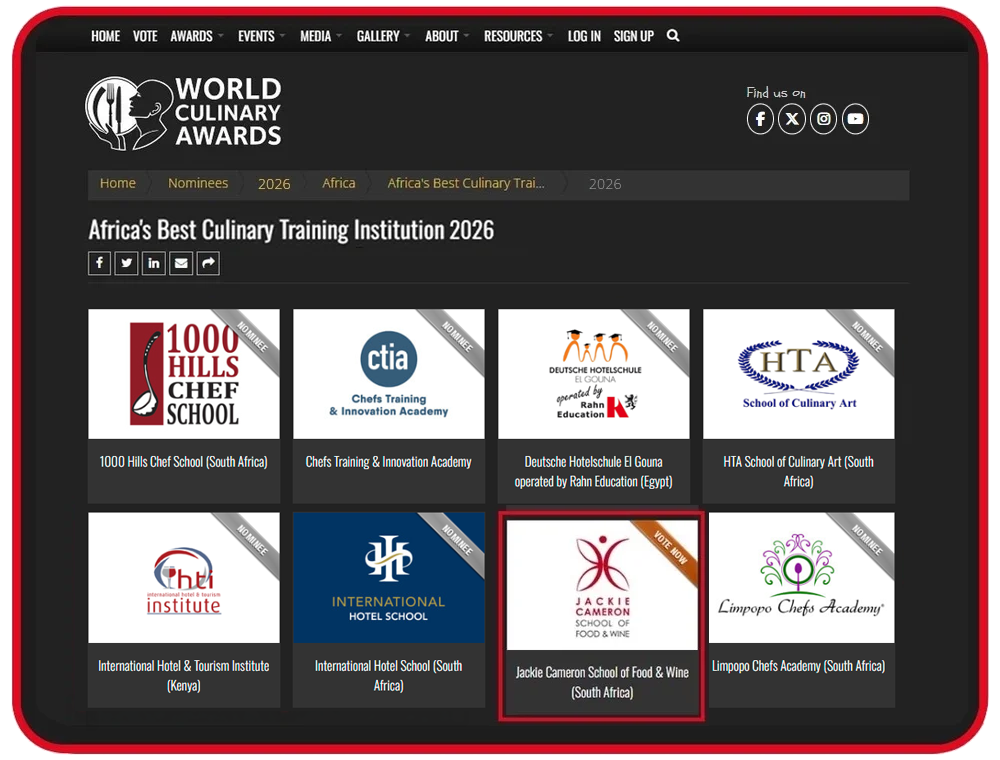Open the ctia Chefs Training logo thumbnail
The height and width of the screenshot is (760, 1000).
(x=388, y=374)
